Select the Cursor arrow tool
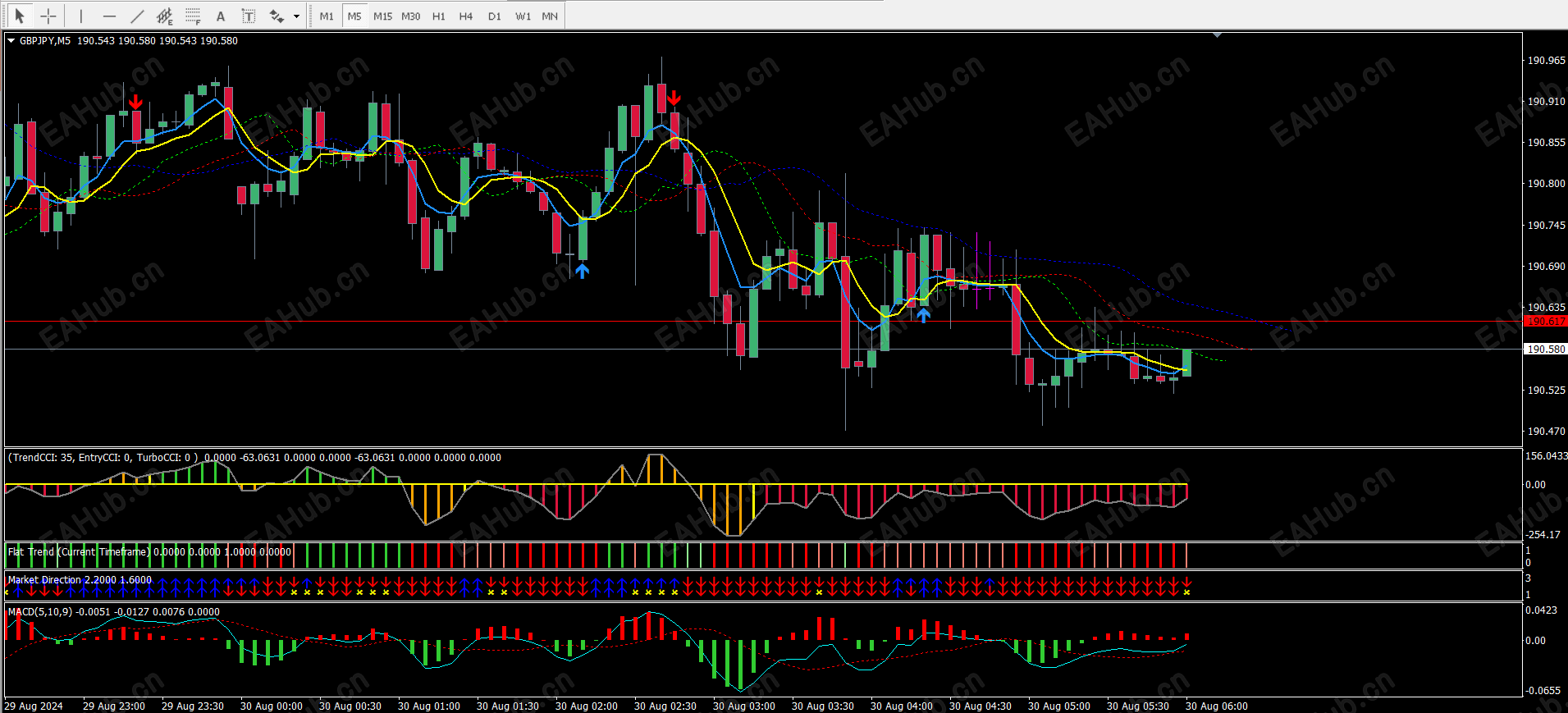The image size is (1568, 713). click(x=20, y=16)
